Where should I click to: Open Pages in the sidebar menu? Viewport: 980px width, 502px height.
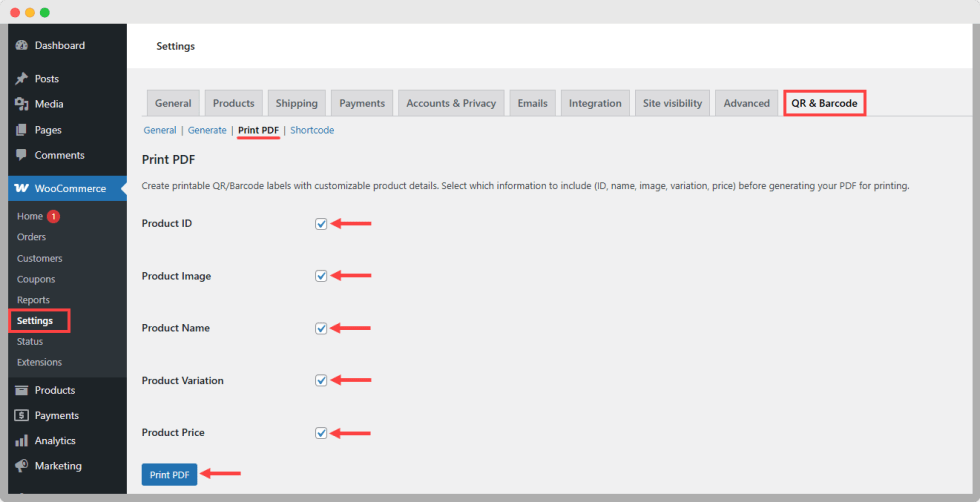pyautogui.click(x=48, y=130)
